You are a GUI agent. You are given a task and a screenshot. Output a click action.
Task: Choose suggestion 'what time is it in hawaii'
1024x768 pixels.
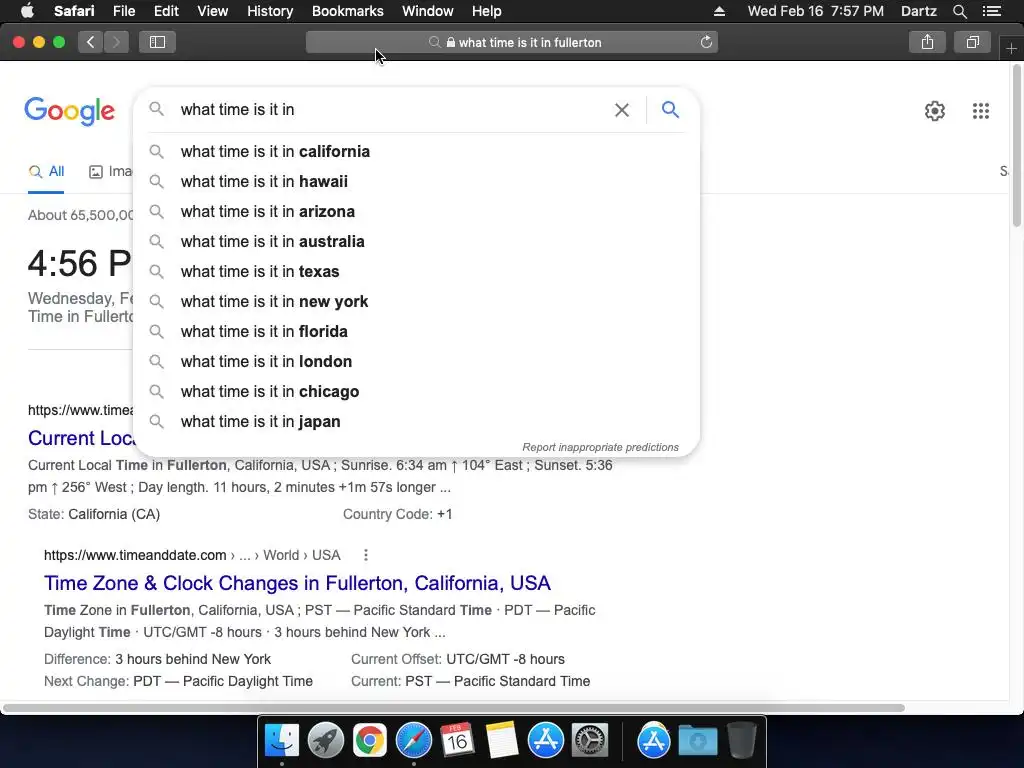(x=417, y=182)
